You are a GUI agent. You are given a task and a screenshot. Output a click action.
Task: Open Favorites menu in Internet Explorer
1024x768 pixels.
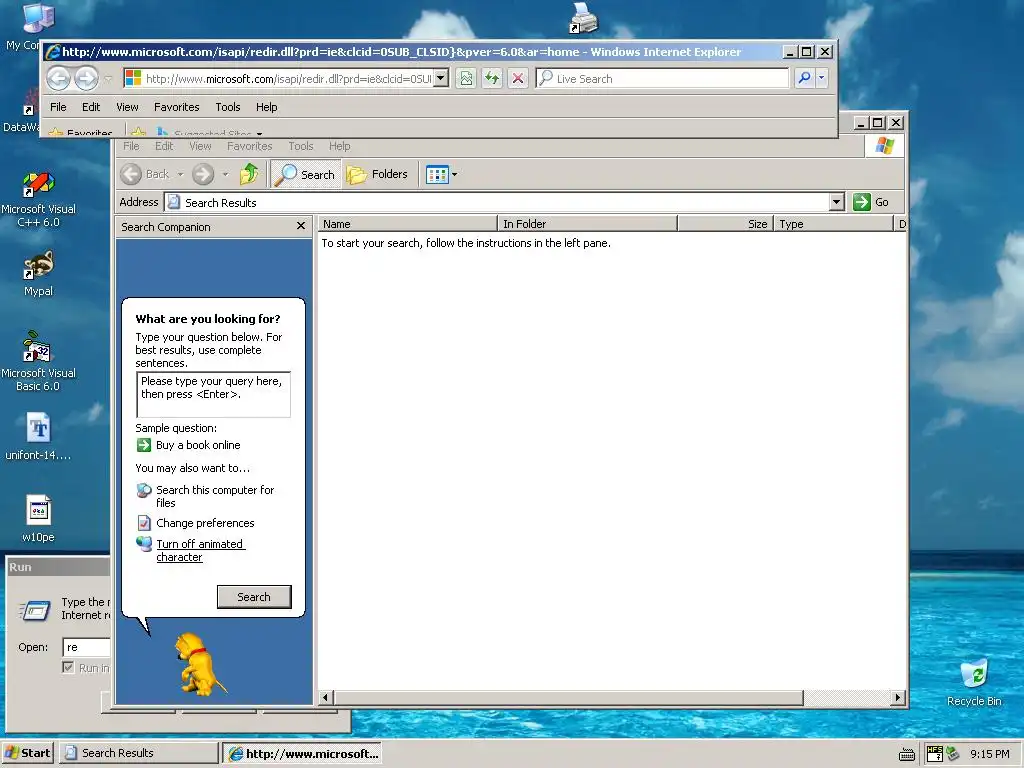coord(176,107)
